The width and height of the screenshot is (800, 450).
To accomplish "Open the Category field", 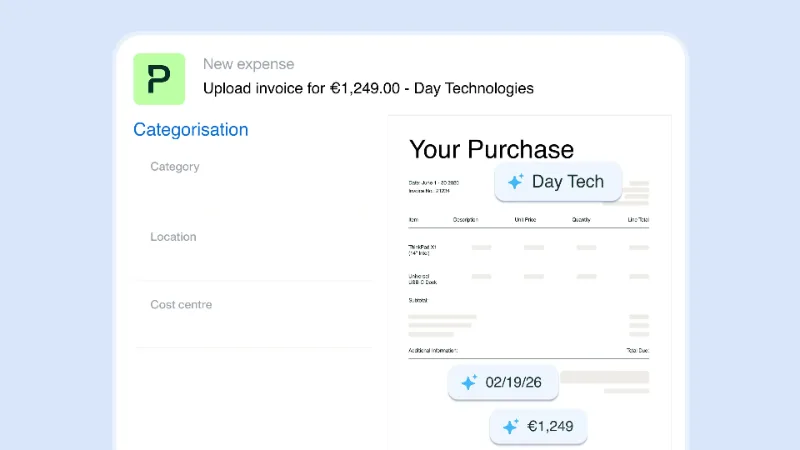I will 254,181.
